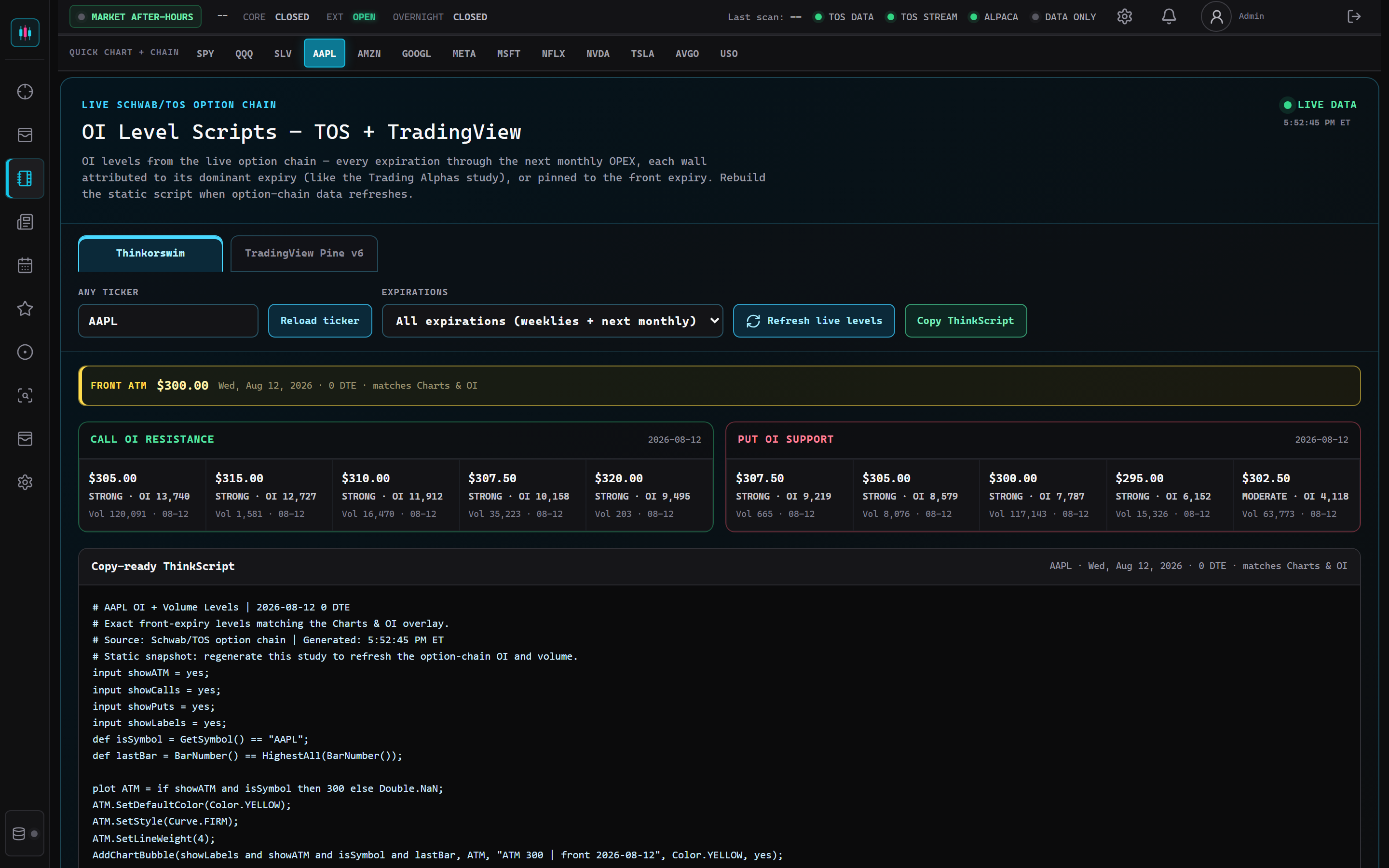Select the SLV quick chart ticker
Screen dimensions: 1389x868
point(283,54)
